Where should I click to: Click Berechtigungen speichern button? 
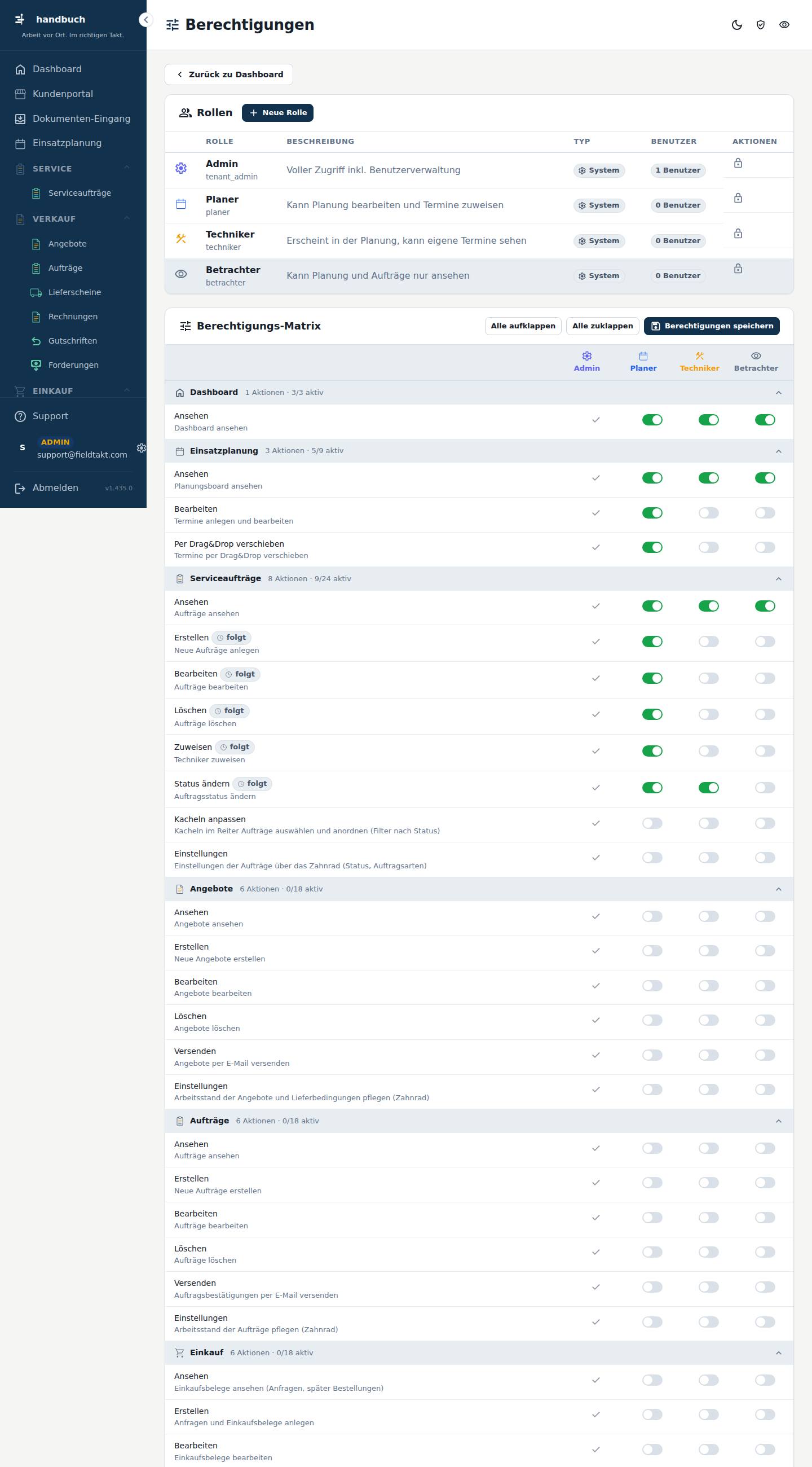pyautogui.click(x=712, y=326)
